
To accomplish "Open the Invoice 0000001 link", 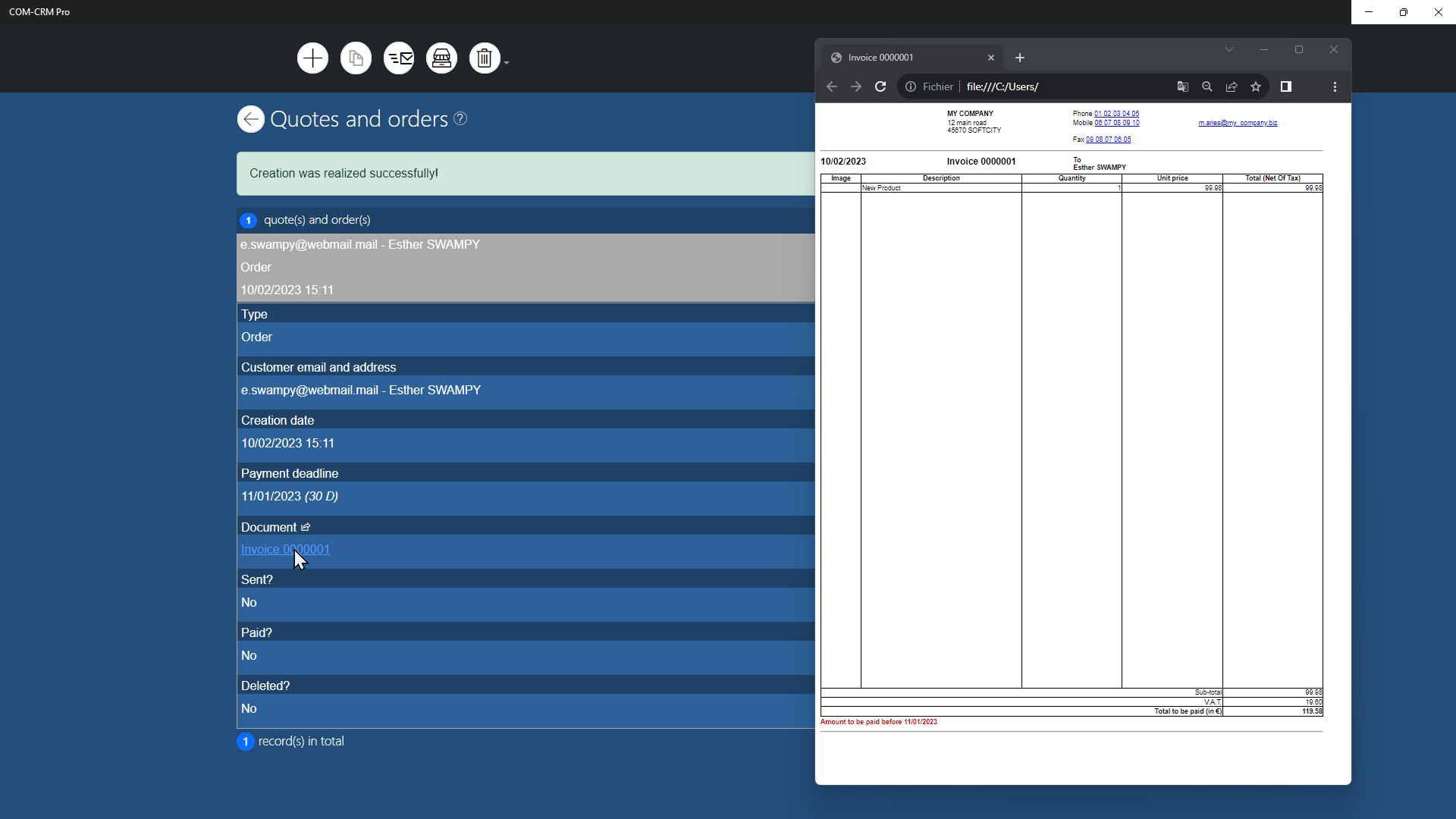I will (x=285, y=550).
